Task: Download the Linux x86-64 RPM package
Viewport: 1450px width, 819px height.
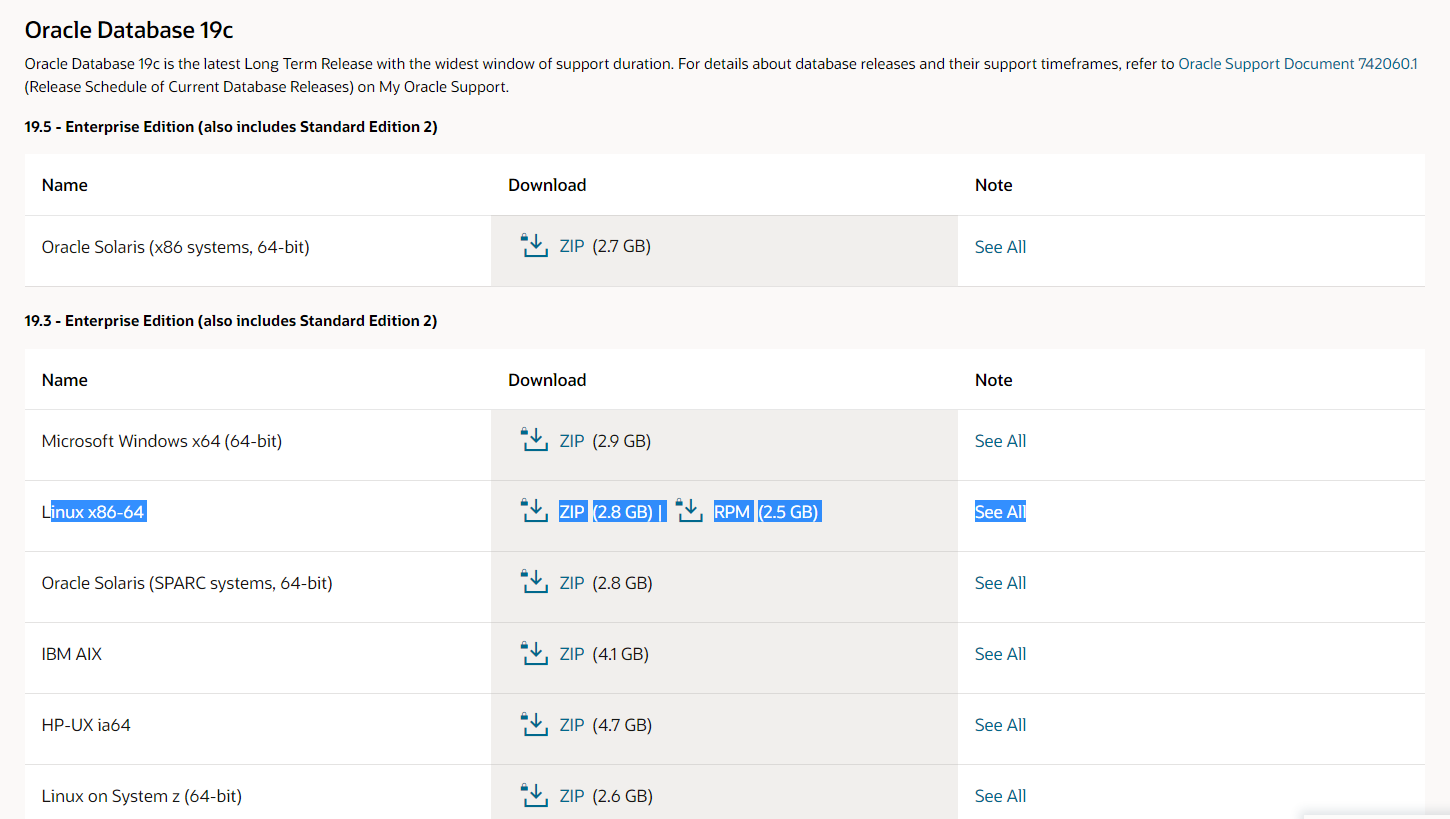Action: pyautogui.click(x=732, y=511)
